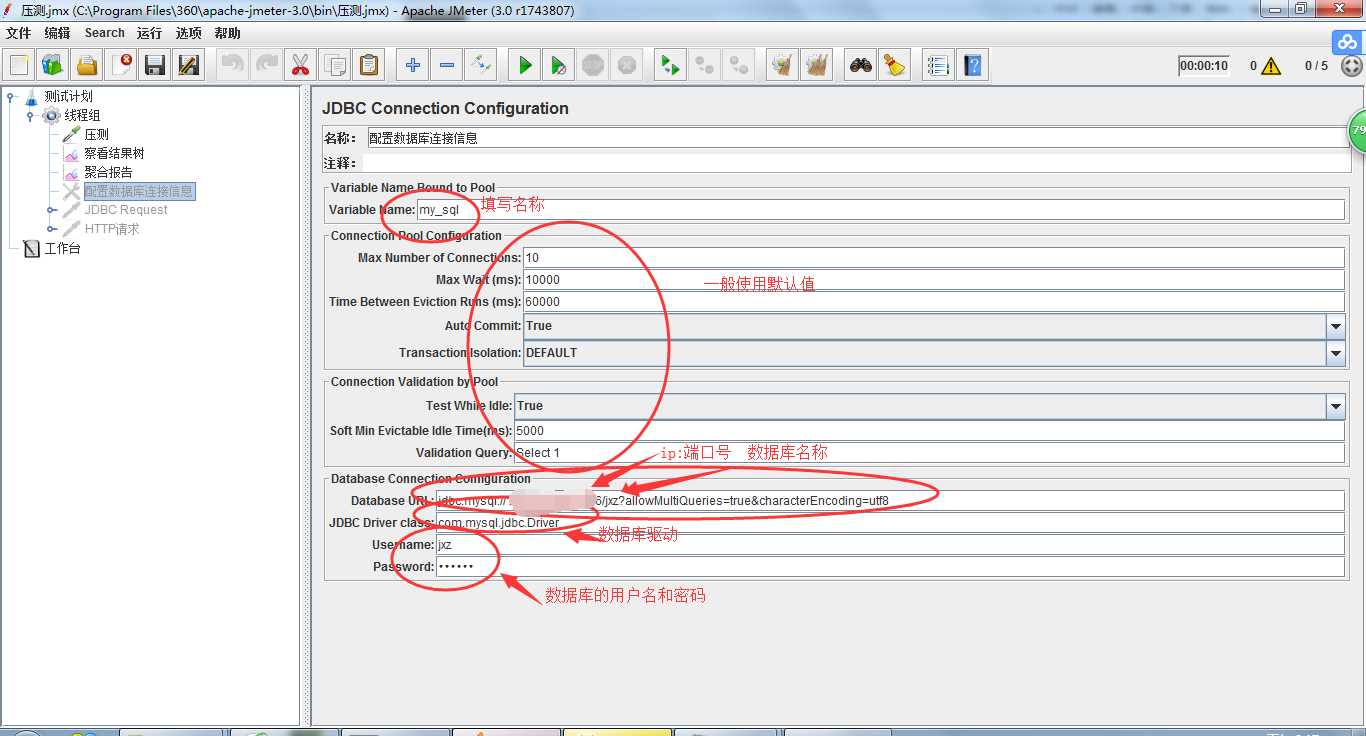
Task: Click the Redo arrow icon
Action: 267,66
